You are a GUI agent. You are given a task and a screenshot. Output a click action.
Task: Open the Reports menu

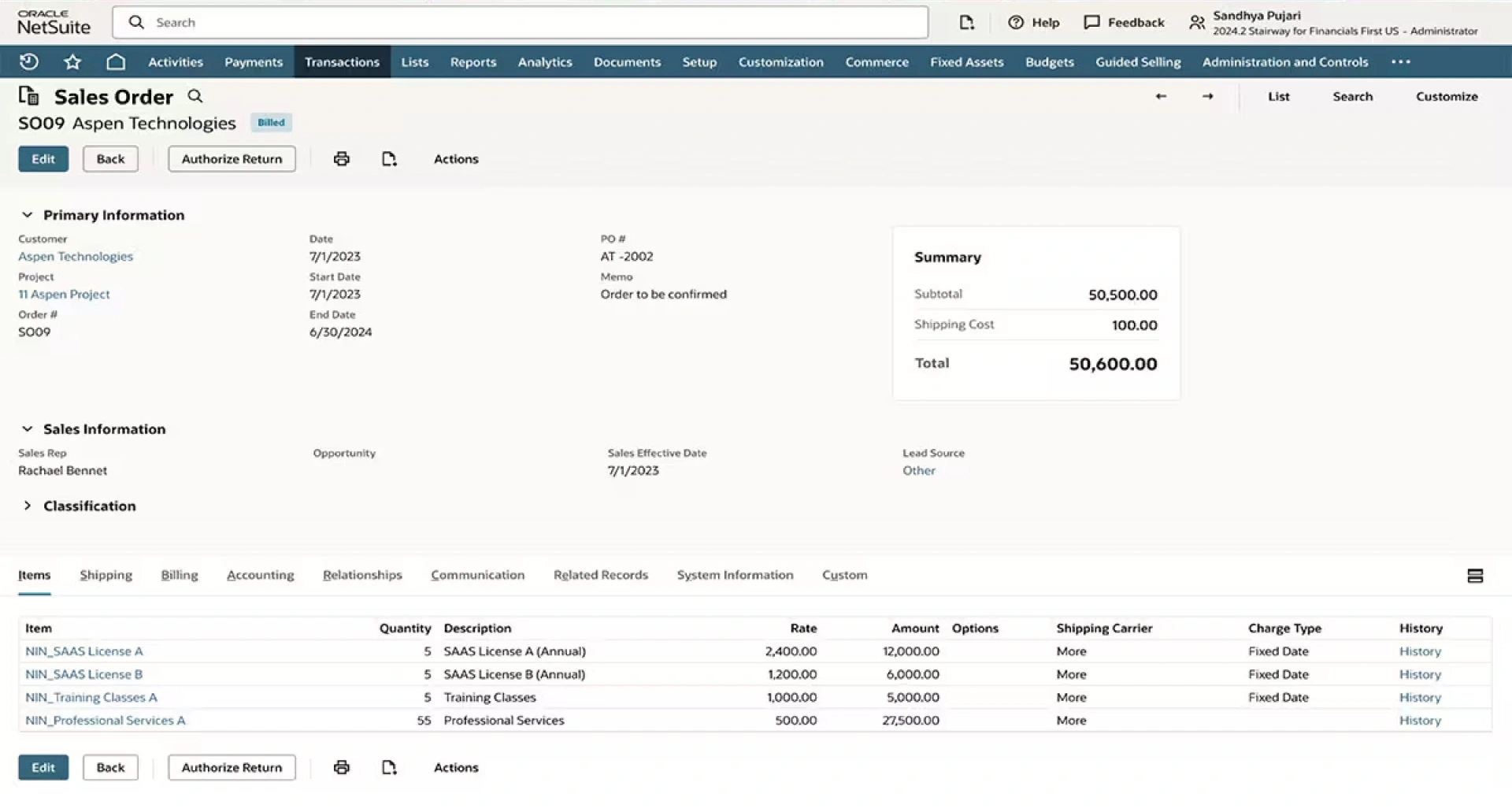point(473,61)
